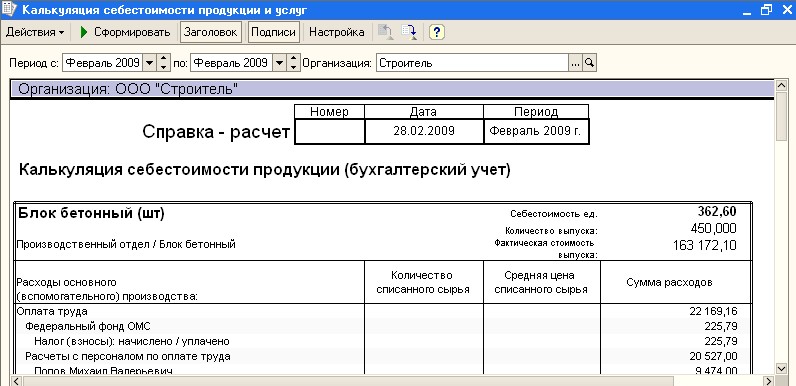Minimize the report window
The image size is (796, 386).
point(747,10)
